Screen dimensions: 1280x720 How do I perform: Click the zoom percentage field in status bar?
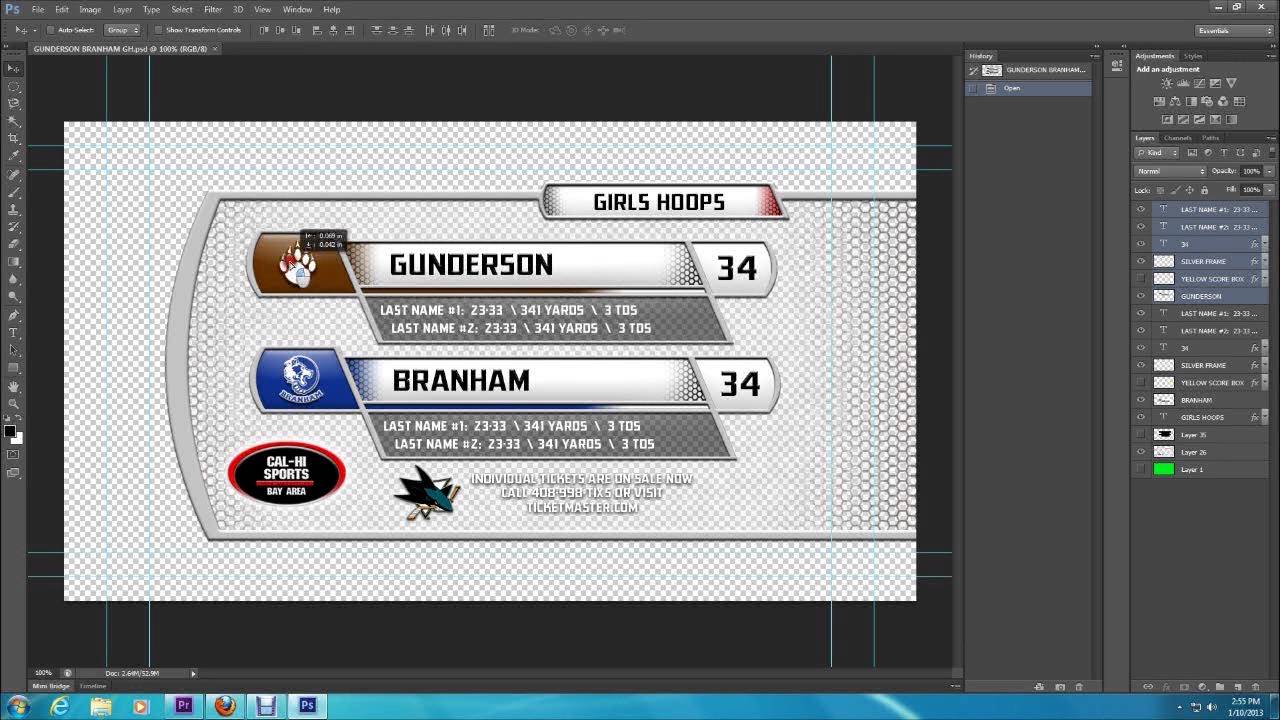pos(44,673)
